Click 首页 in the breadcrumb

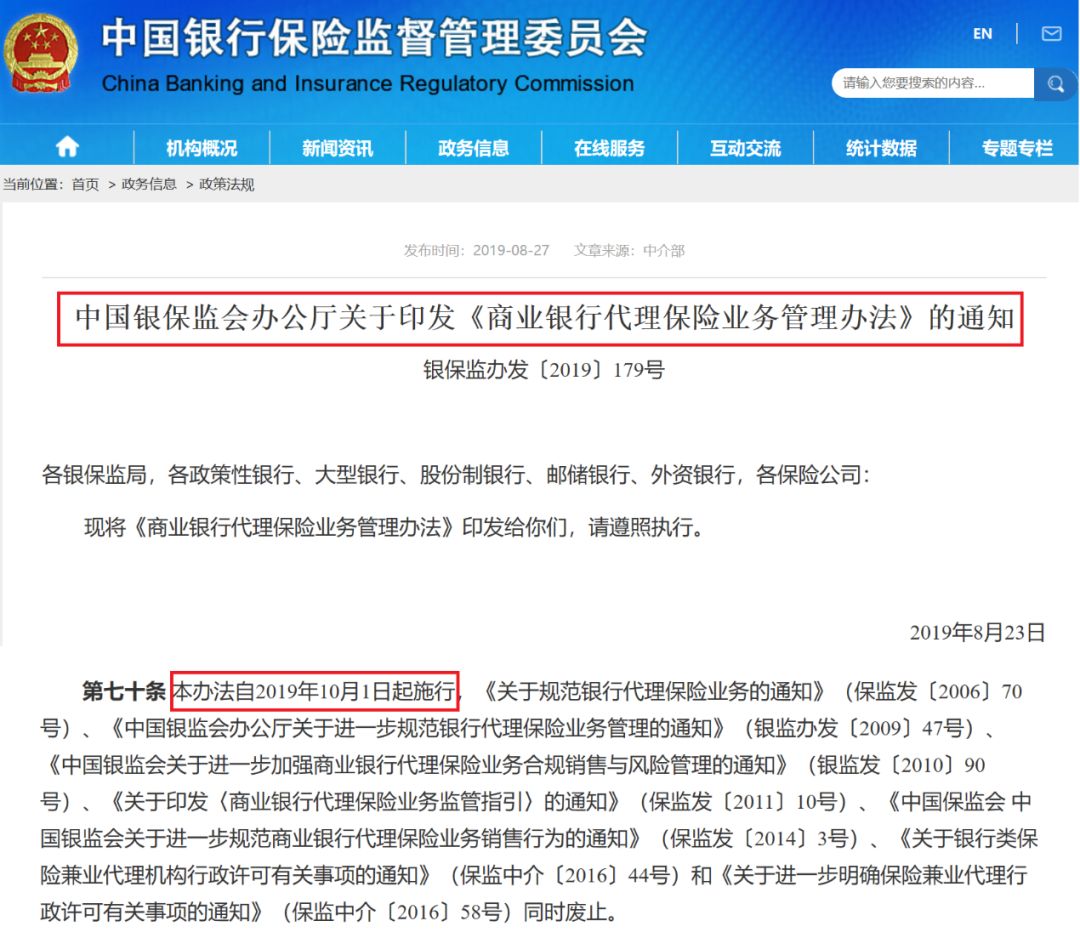85,185
